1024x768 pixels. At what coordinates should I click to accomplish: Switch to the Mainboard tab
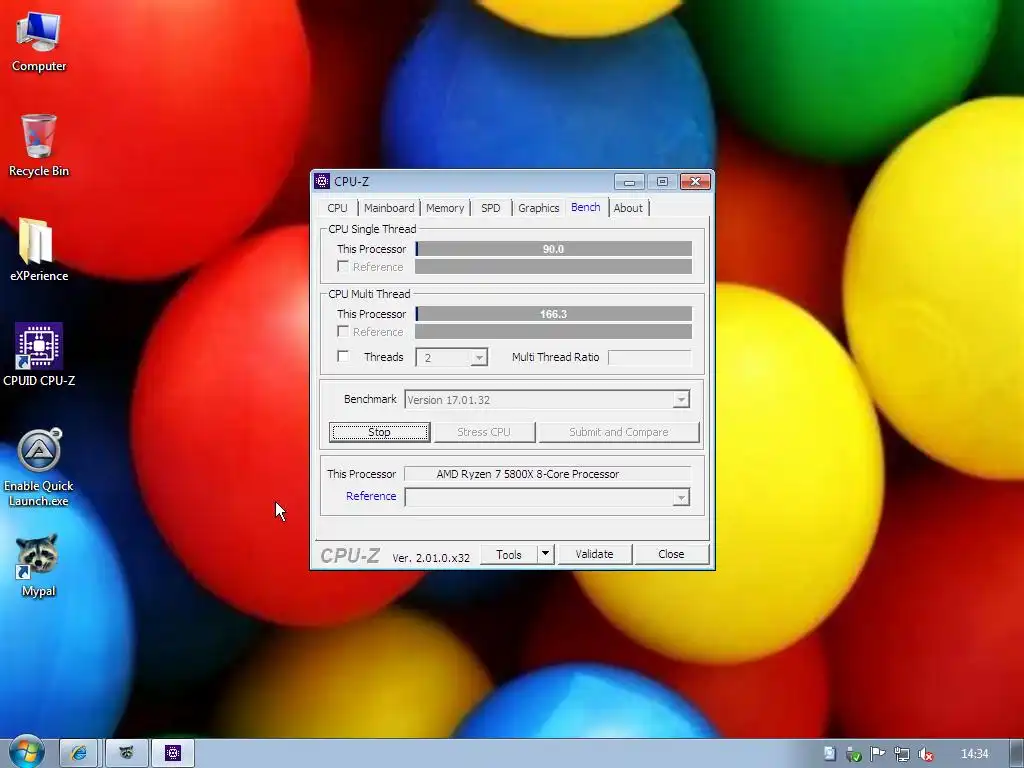point(389,208)
